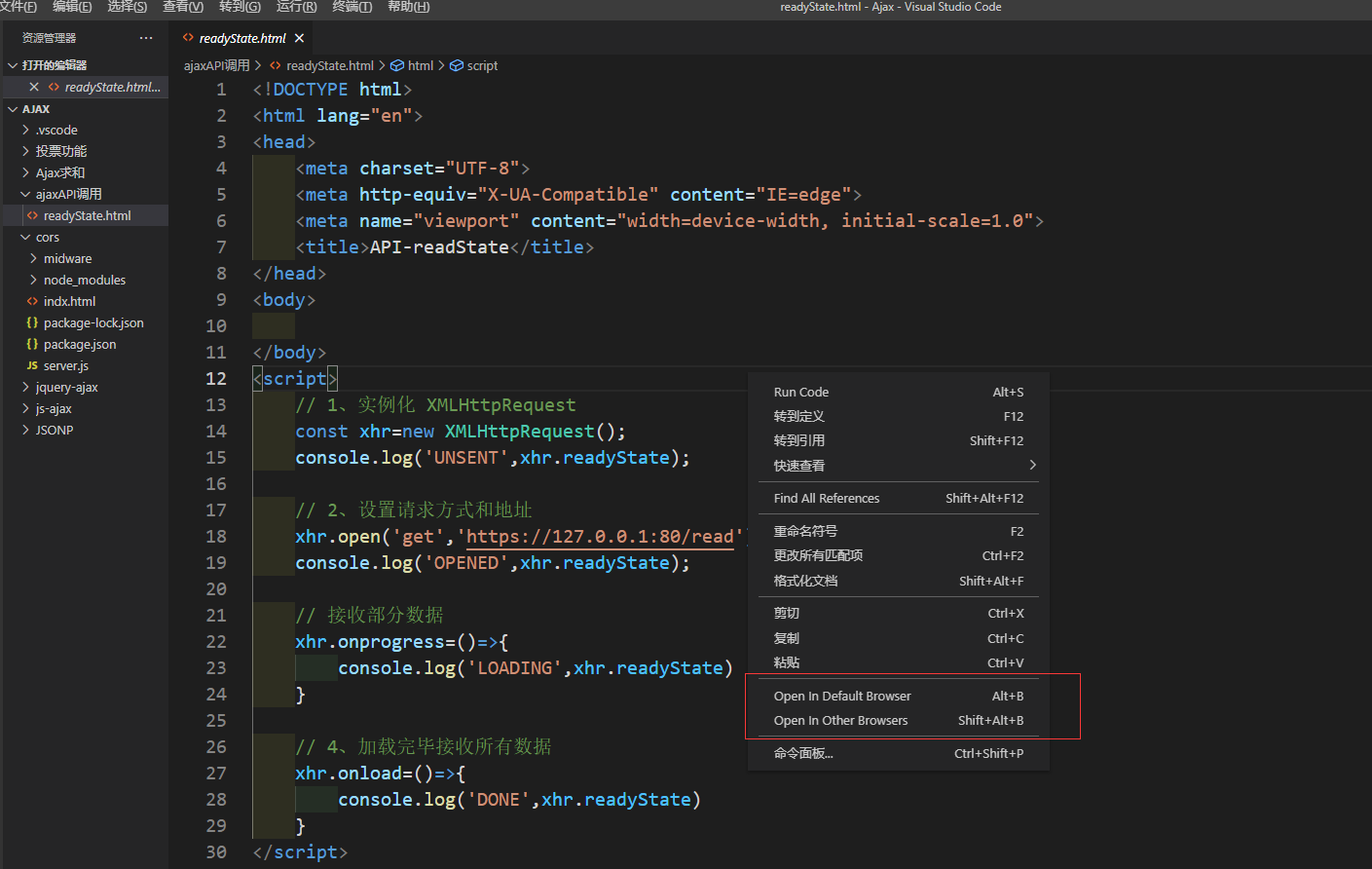
Task: Expand the js-ajax folder
Action: (25, 408)
